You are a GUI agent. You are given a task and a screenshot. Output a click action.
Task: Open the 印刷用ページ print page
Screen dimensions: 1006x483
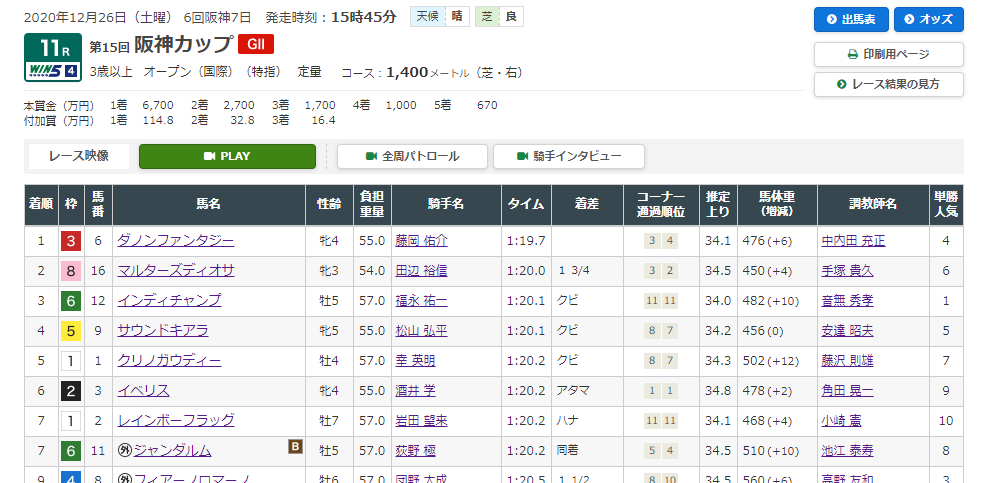coord(889,55)
